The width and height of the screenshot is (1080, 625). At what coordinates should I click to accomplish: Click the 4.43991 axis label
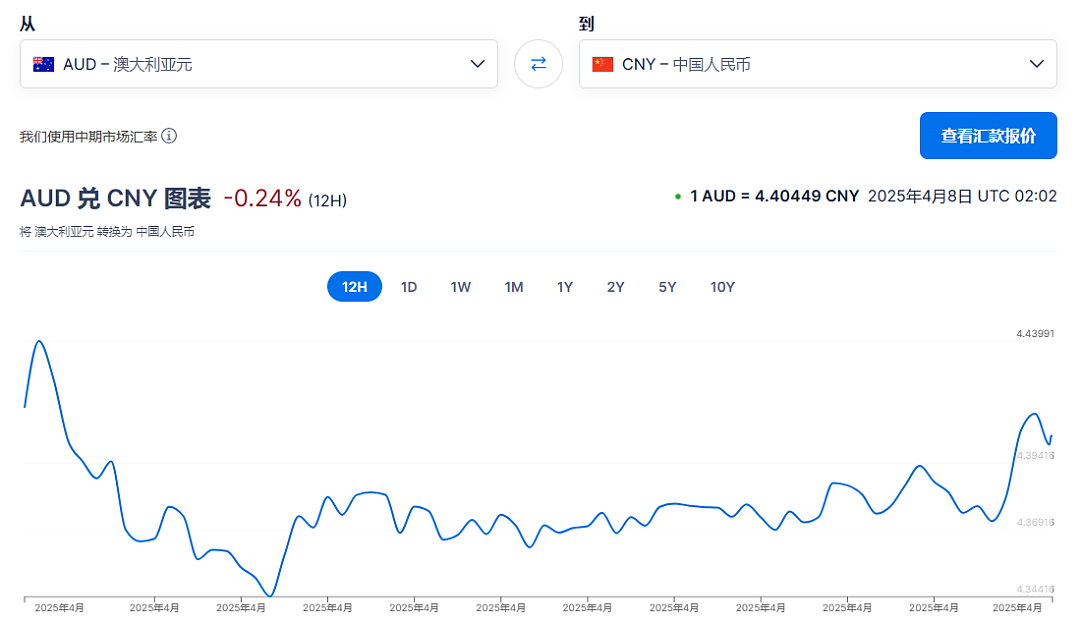coord(1035,334)
